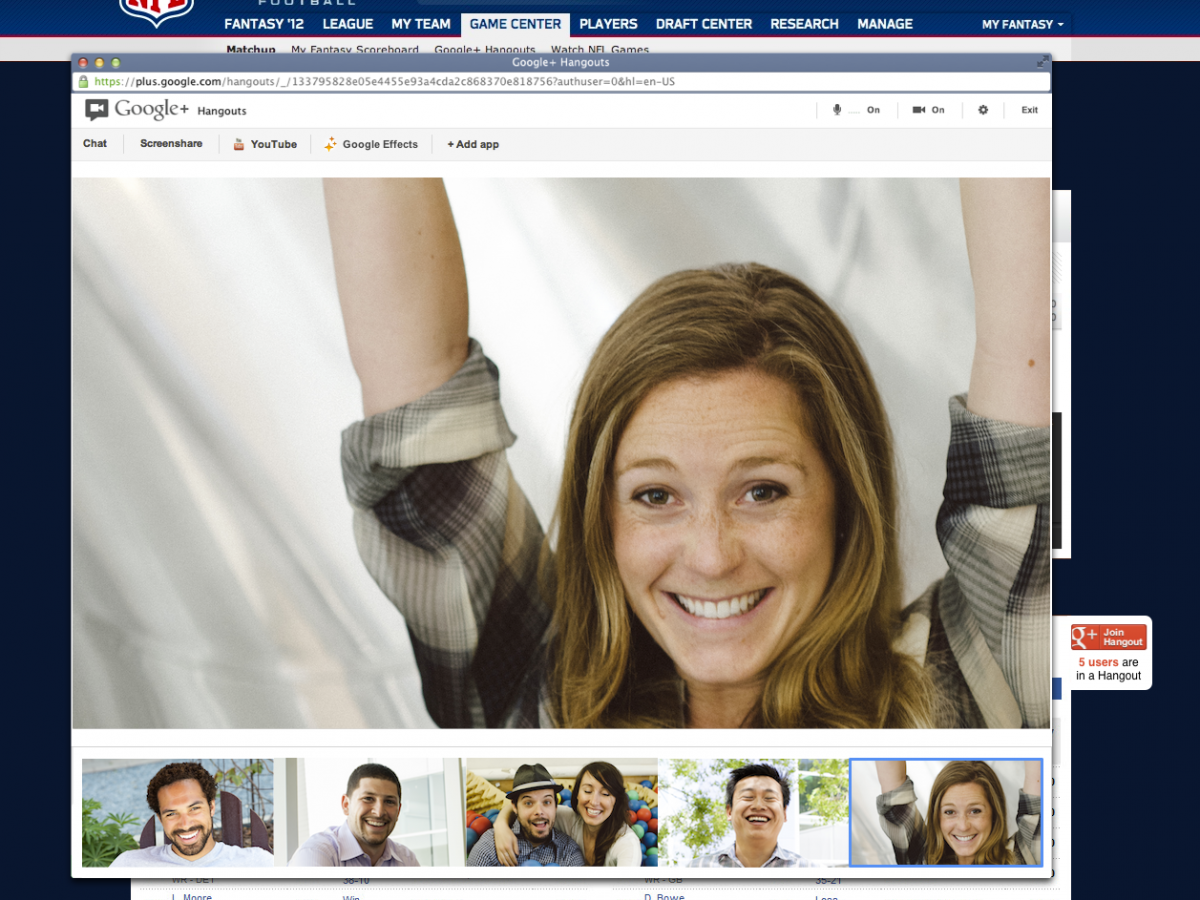Image resolution: width=1200 pixels, height=900 pixels.
Task: Mute the microphone in the hangout
Action: pos(838,110)
